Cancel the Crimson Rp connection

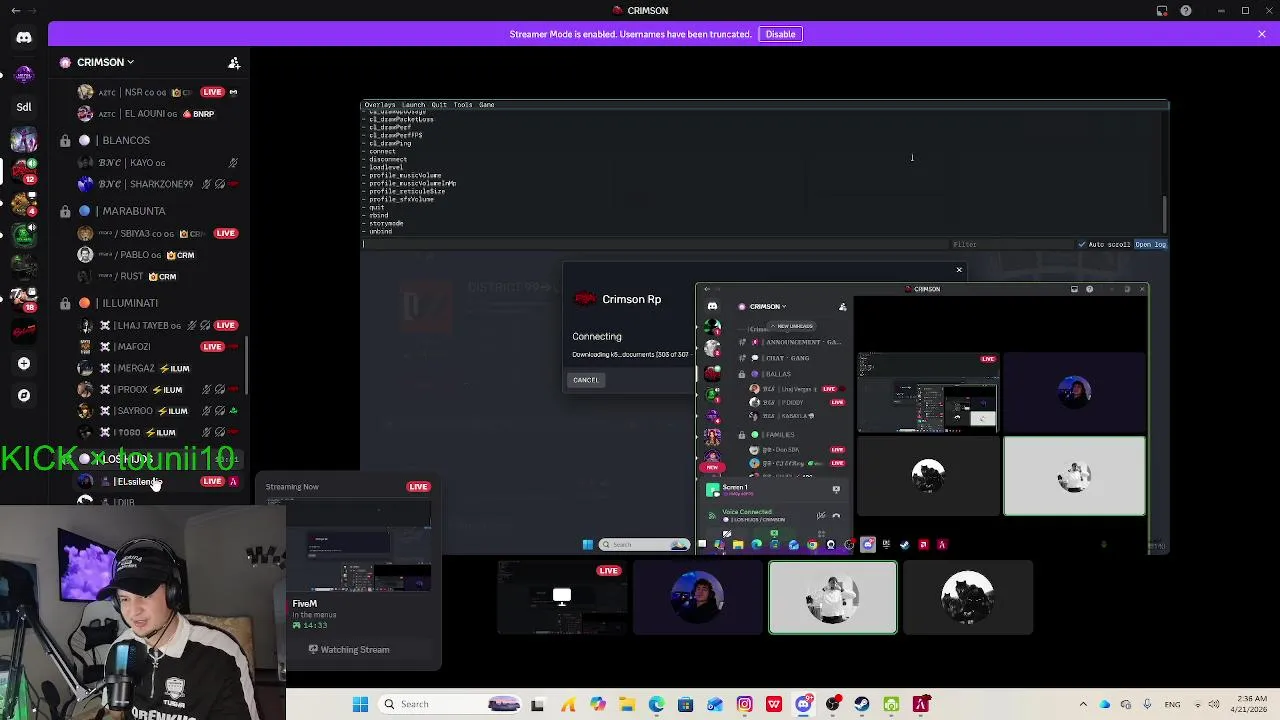pyautogui.click(x=586, y=380)
